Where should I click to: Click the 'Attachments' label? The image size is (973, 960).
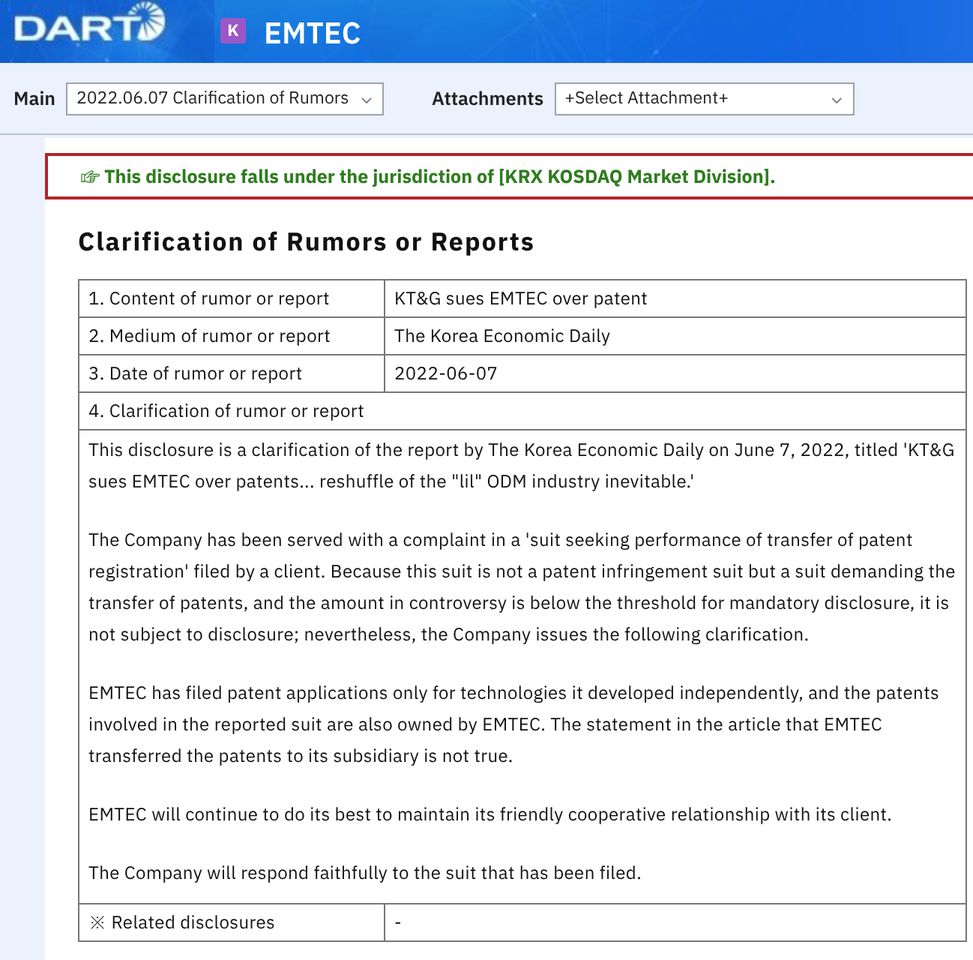pyautogui.click(x=487, y=99)
